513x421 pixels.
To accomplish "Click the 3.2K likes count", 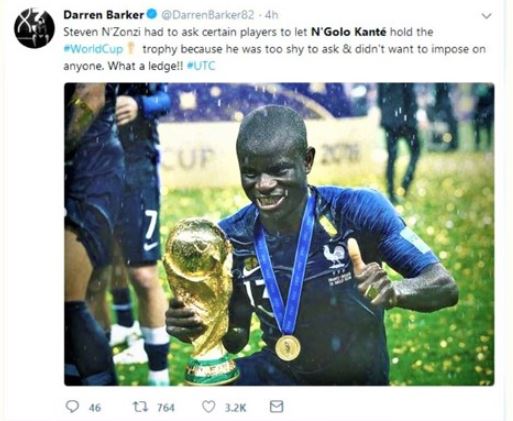I will click(236, 407).
